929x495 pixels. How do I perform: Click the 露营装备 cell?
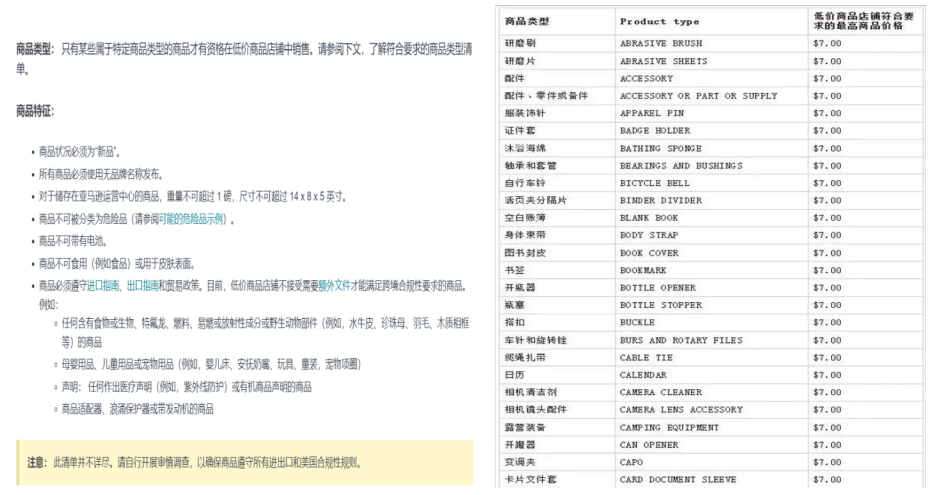[558, 427]
